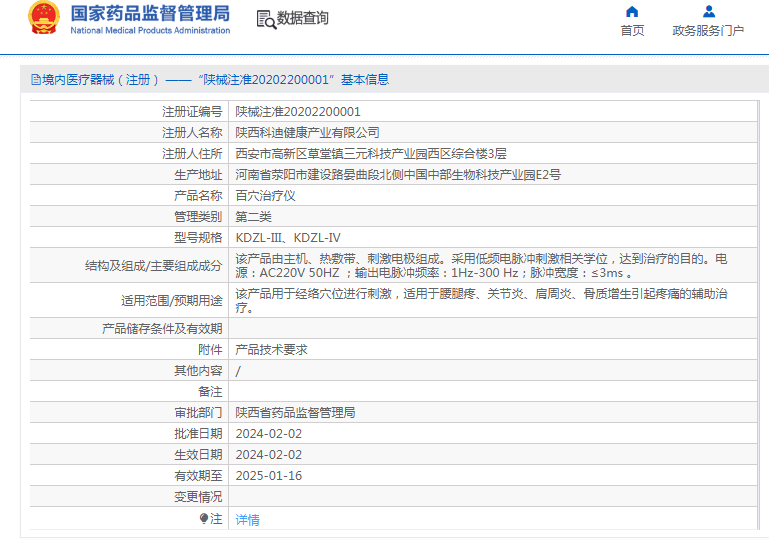Click management category value 第二类
769x541 pixels.
(254, 217)
